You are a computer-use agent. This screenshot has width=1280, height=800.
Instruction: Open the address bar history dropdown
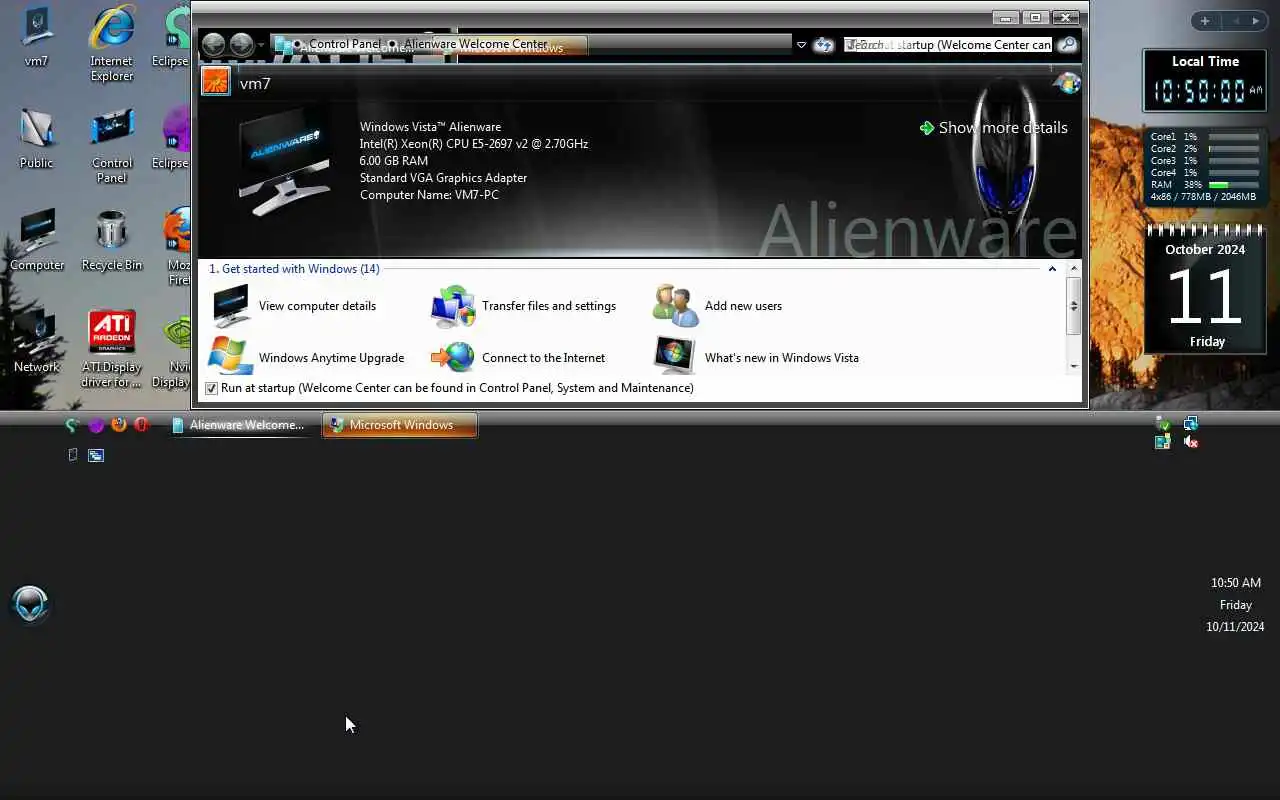click(x=801, y=45)
